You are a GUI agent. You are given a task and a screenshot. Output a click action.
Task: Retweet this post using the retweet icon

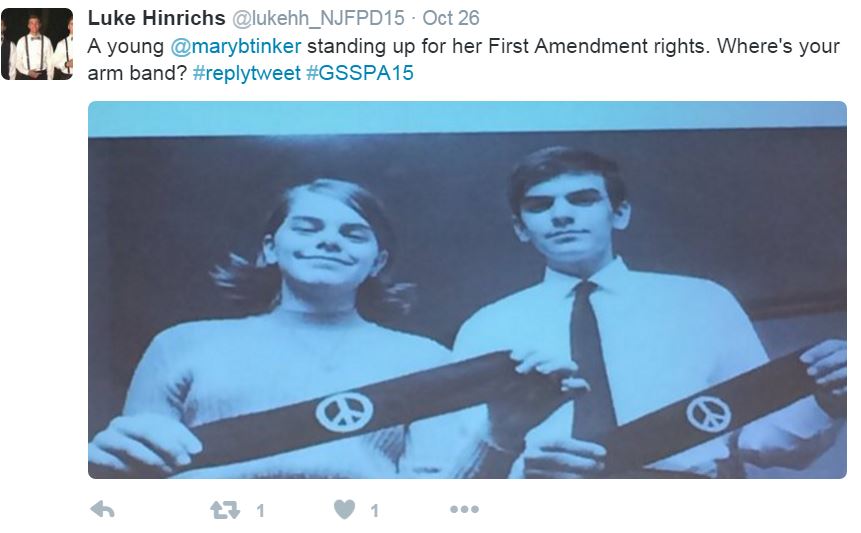[225, 510]
